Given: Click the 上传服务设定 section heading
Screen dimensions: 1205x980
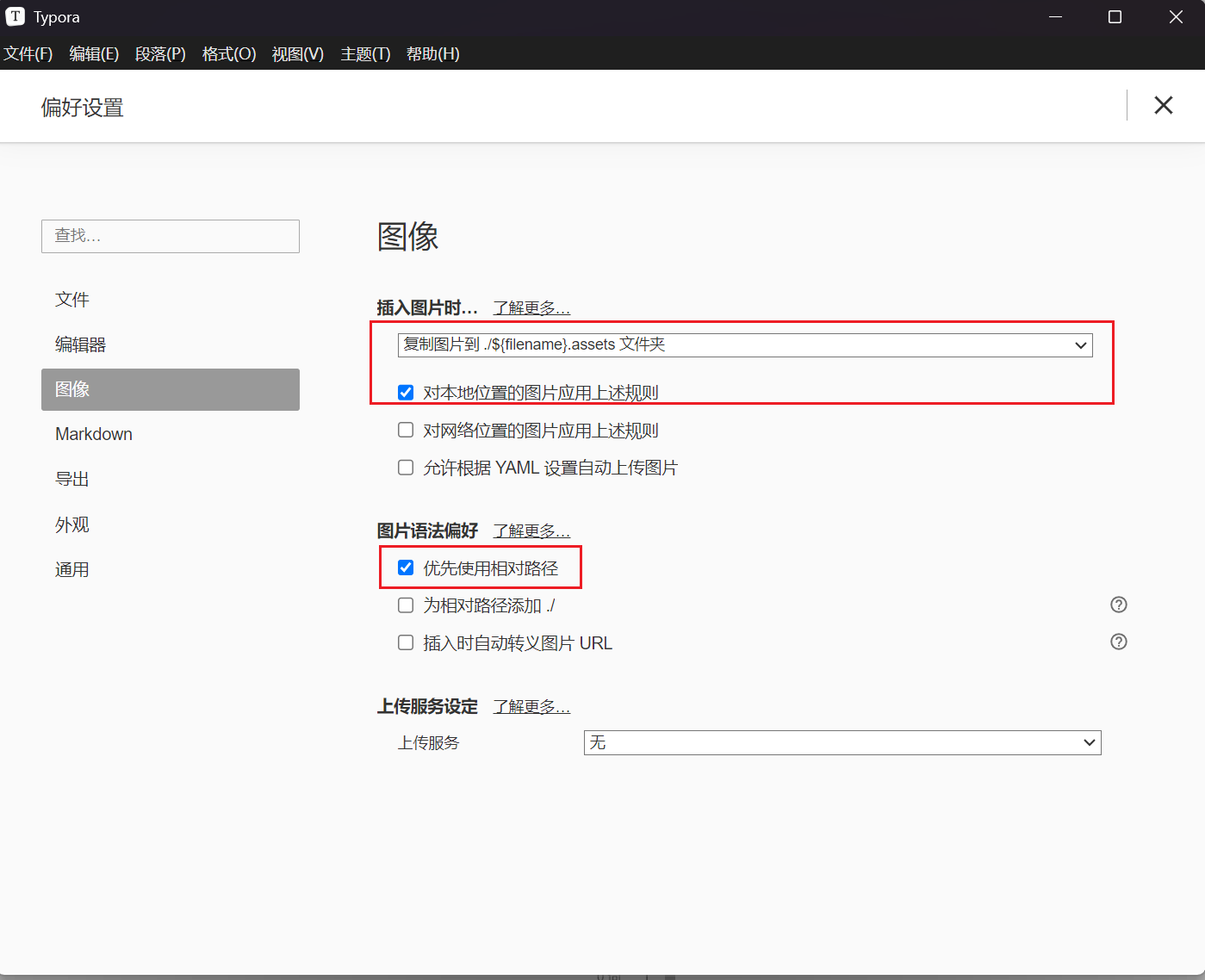Looking at the screenshot, I should 427,707.
